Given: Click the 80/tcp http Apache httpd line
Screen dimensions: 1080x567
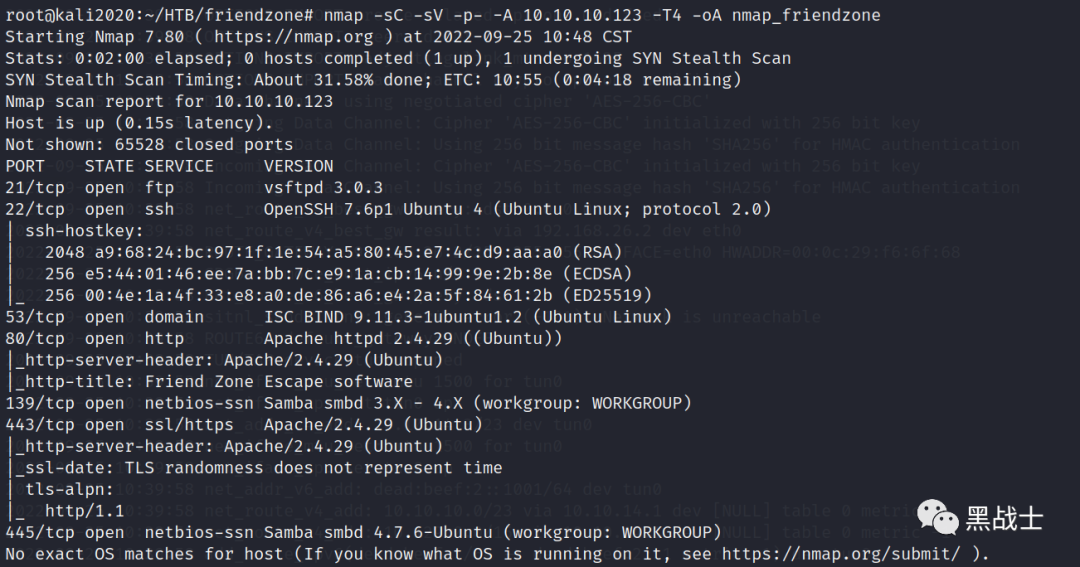Looking at the screenshot, I should pyautogui.click(x=284, y=339).
